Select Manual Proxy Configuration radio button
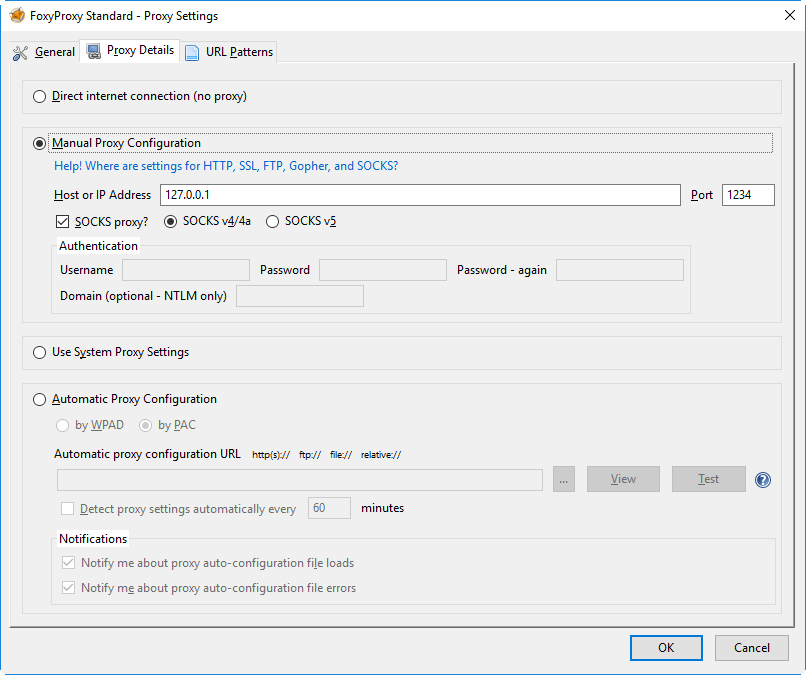This screenshot has width=806, height=675. pyautogui.click(x=39, y=143)
